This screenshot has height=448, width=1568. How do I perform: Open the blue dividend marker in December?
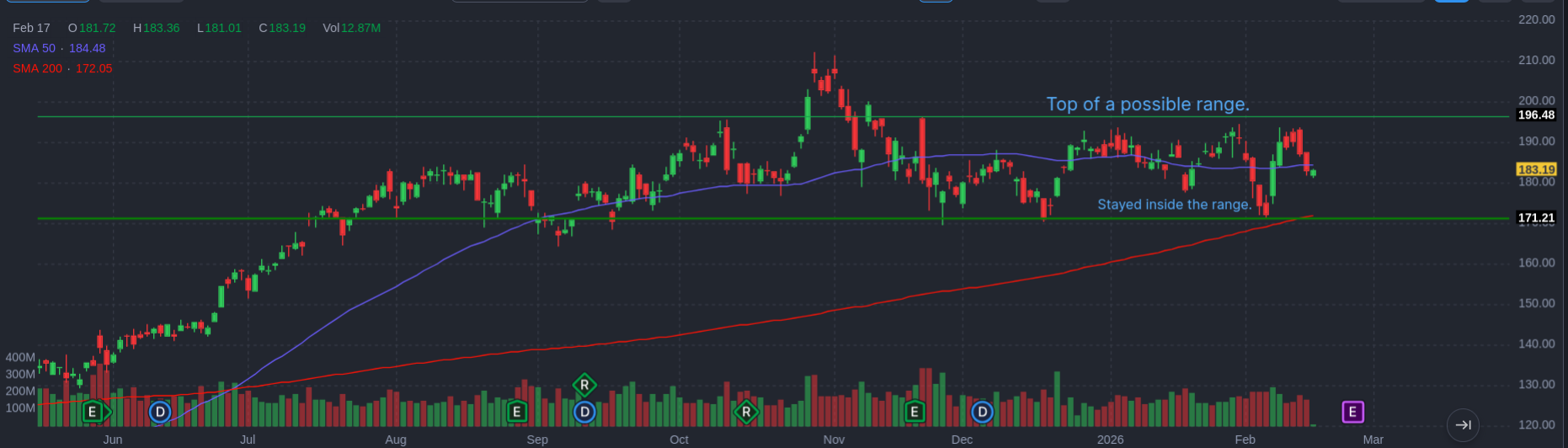pyautogui.click(x=982, y=412)
